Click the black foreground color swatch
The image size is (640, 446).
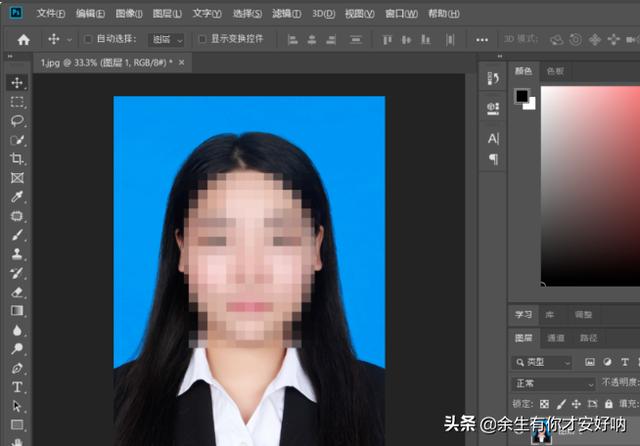point(521,96)
